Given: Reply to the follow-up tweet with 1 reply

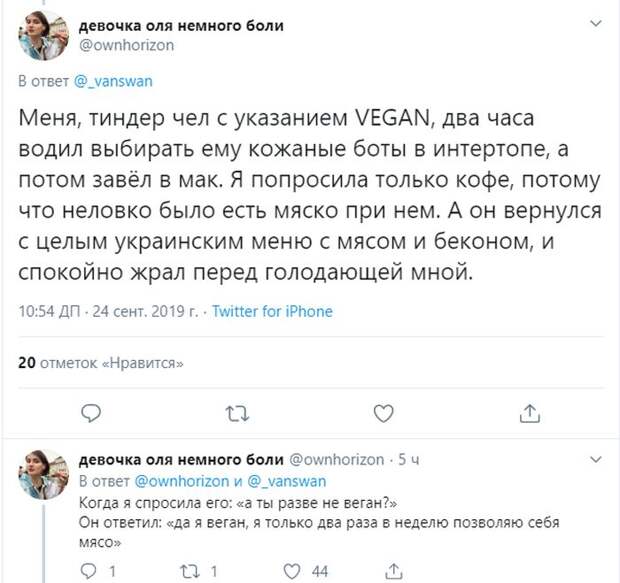Looking at the screenshot, I should pos(89,571).
